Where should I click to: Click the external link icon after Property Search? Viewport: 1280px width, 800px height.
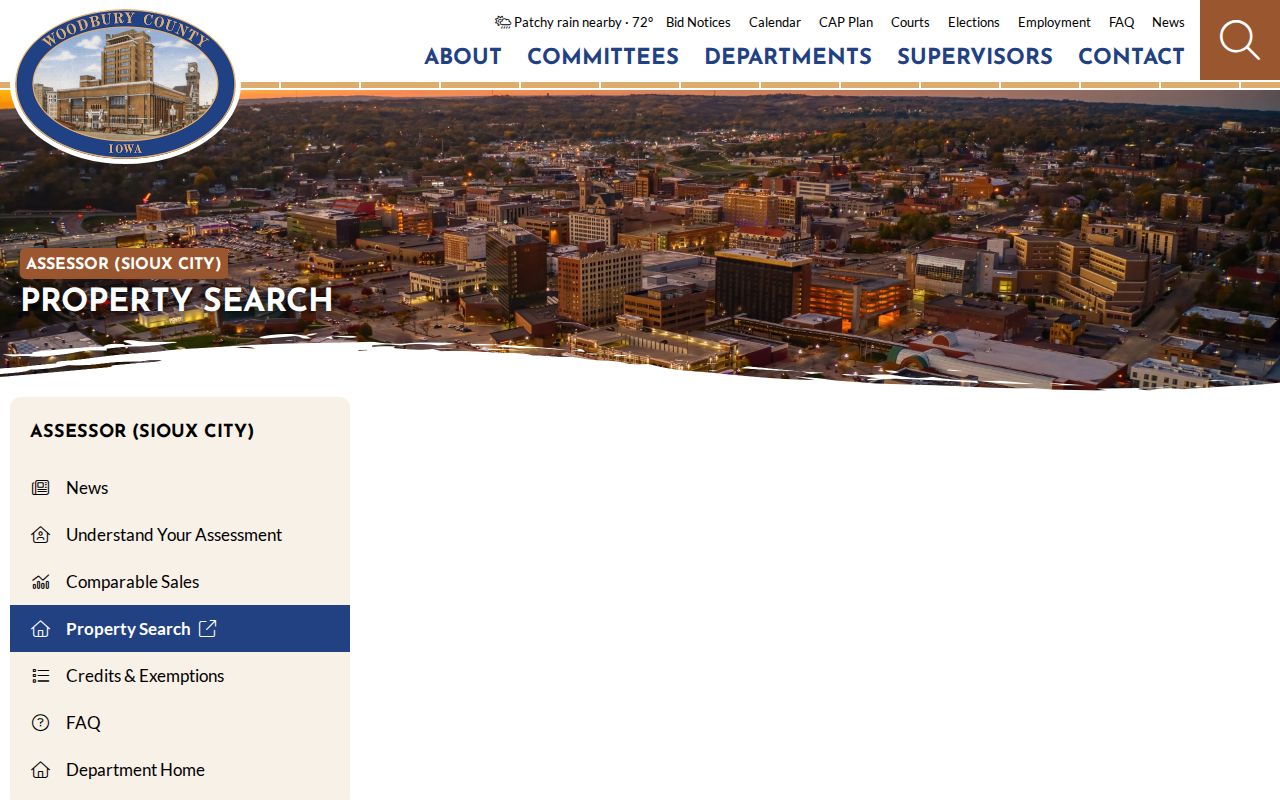point(207,628)
